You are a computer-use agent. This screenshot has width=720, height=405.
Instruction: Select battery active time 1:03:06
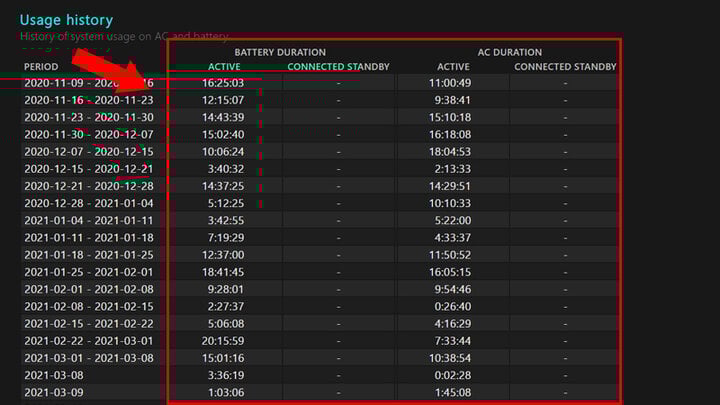(226, 393)
